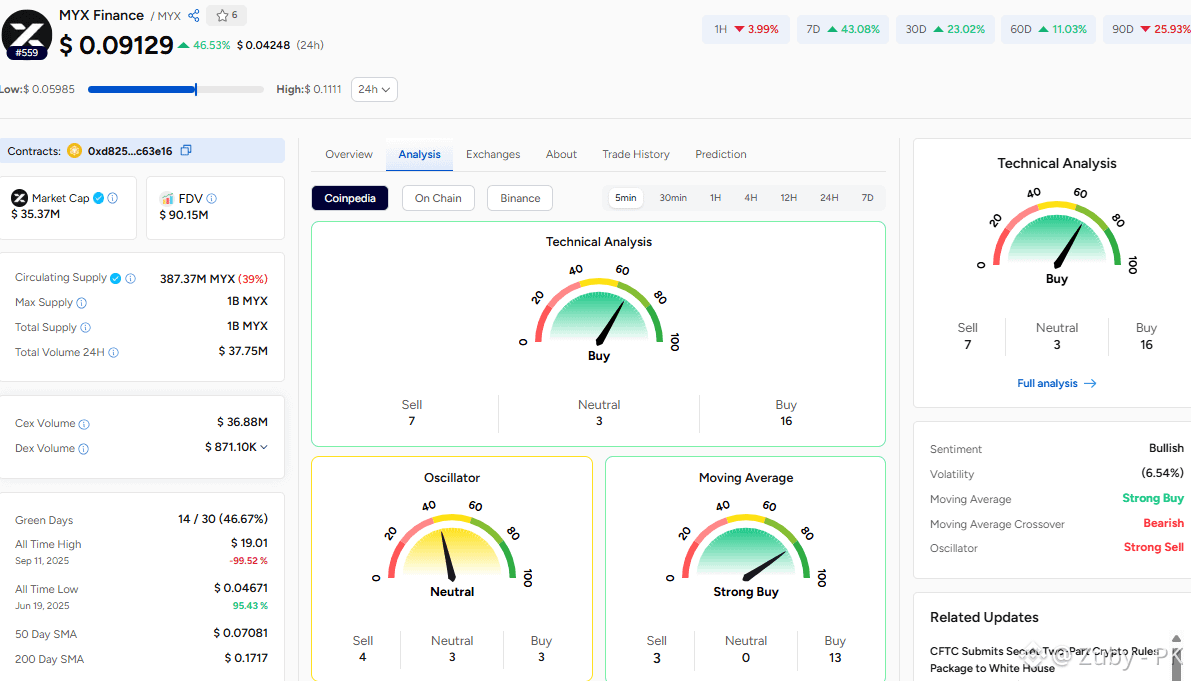The image size is (1191, 681).
Task: Open the Full analysis link
Action: point(1057,383)
